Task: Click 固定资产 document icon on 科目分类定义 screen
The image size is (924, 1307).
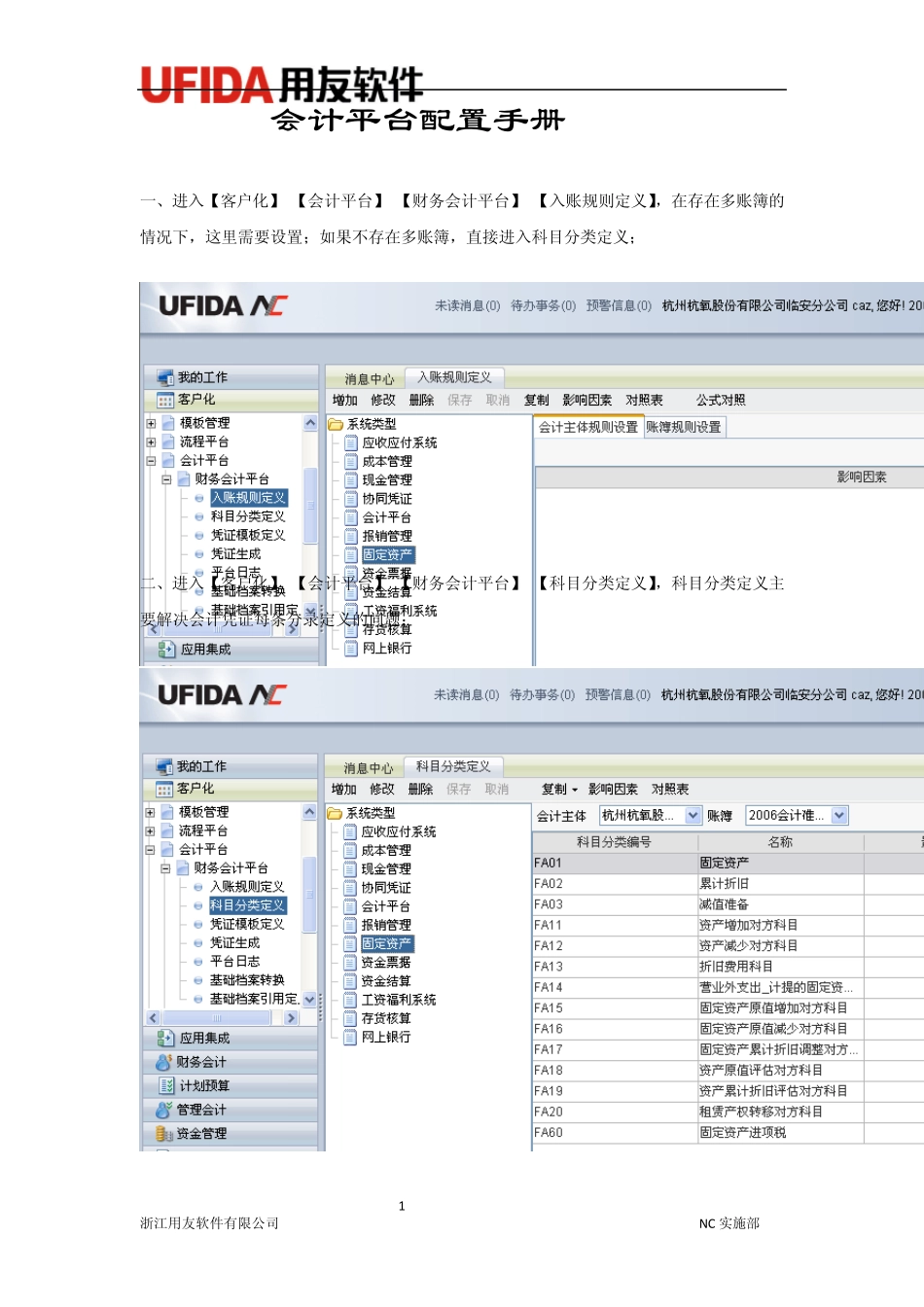Action: [351, 943]
